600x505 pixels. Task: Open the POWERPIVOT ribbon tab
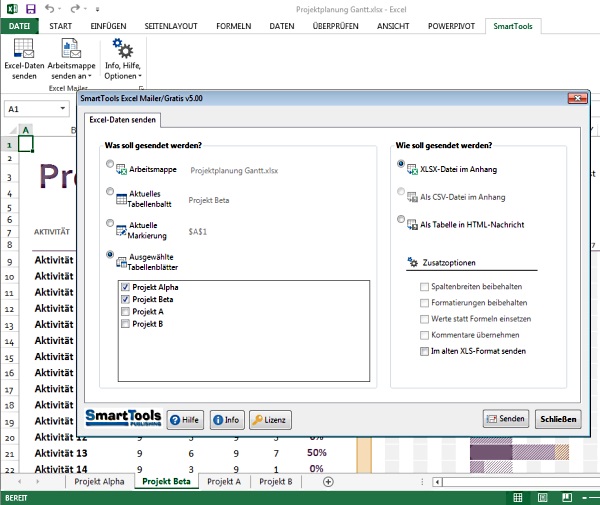pyautogui.click(x=451, y=26)
